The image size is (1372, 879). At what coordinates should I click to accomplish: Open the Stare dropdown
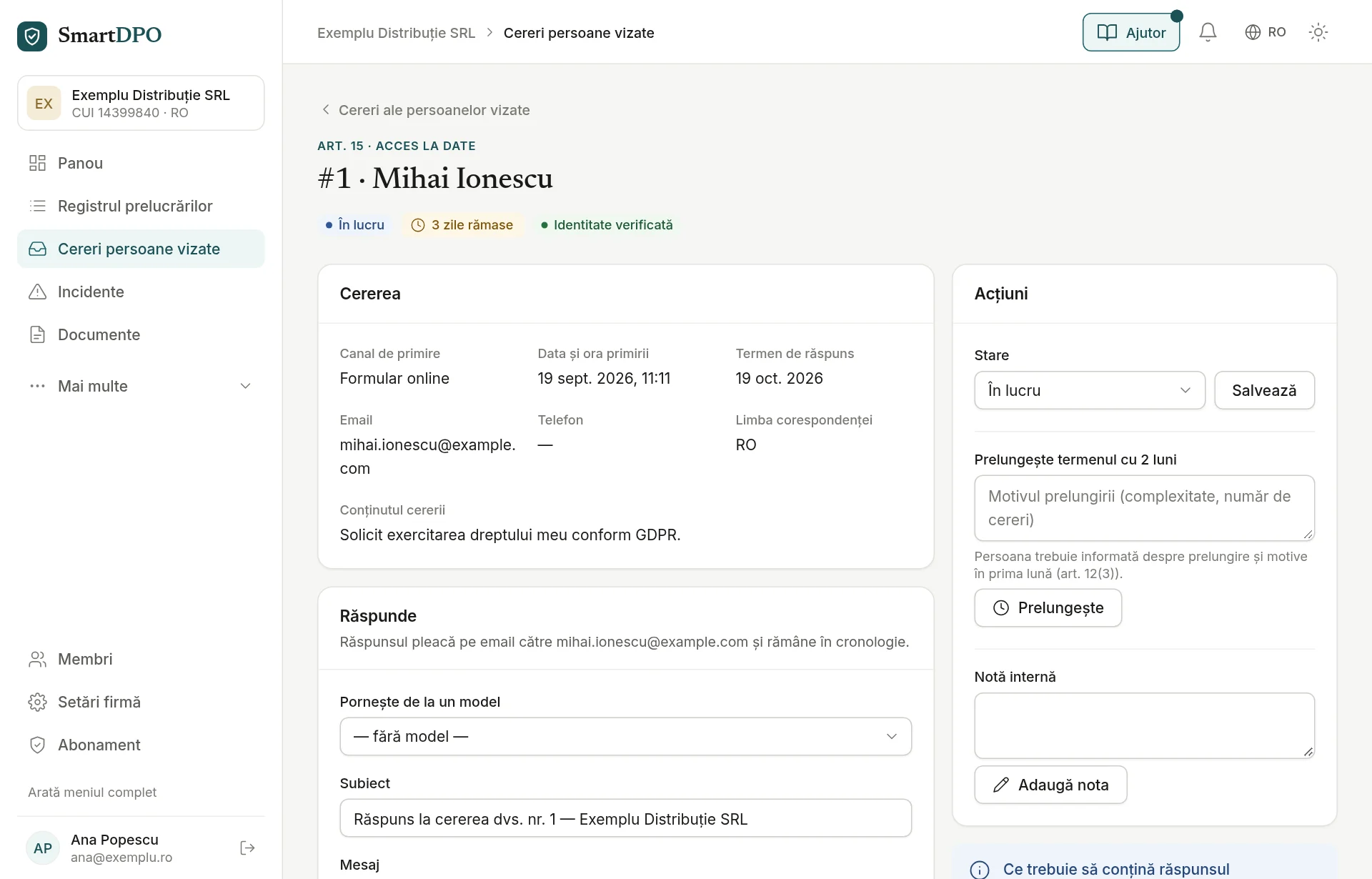click(x=1089, y=390)
